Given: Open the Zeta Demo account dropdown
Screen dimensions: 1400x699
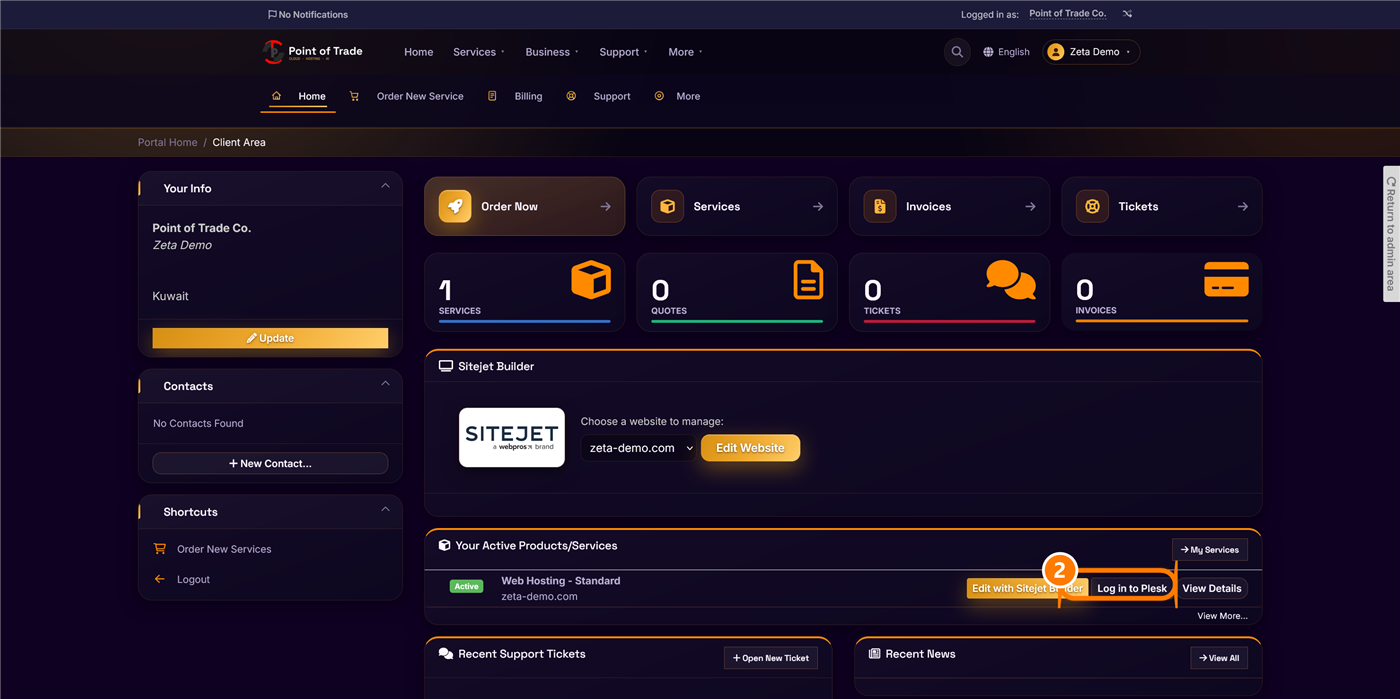Looking at the screenshot, I should click(1091, 52).
